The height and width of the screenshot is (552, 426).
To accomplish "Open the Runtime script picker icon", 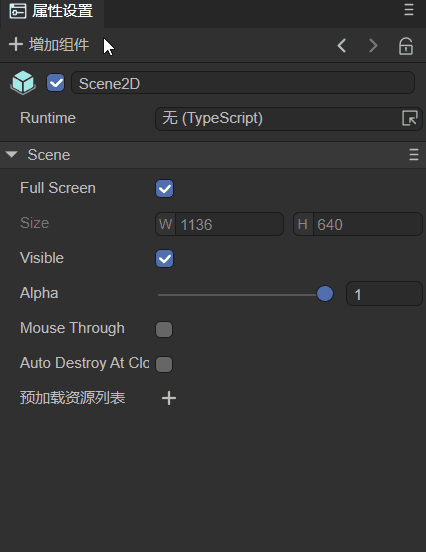I will 410,118.
